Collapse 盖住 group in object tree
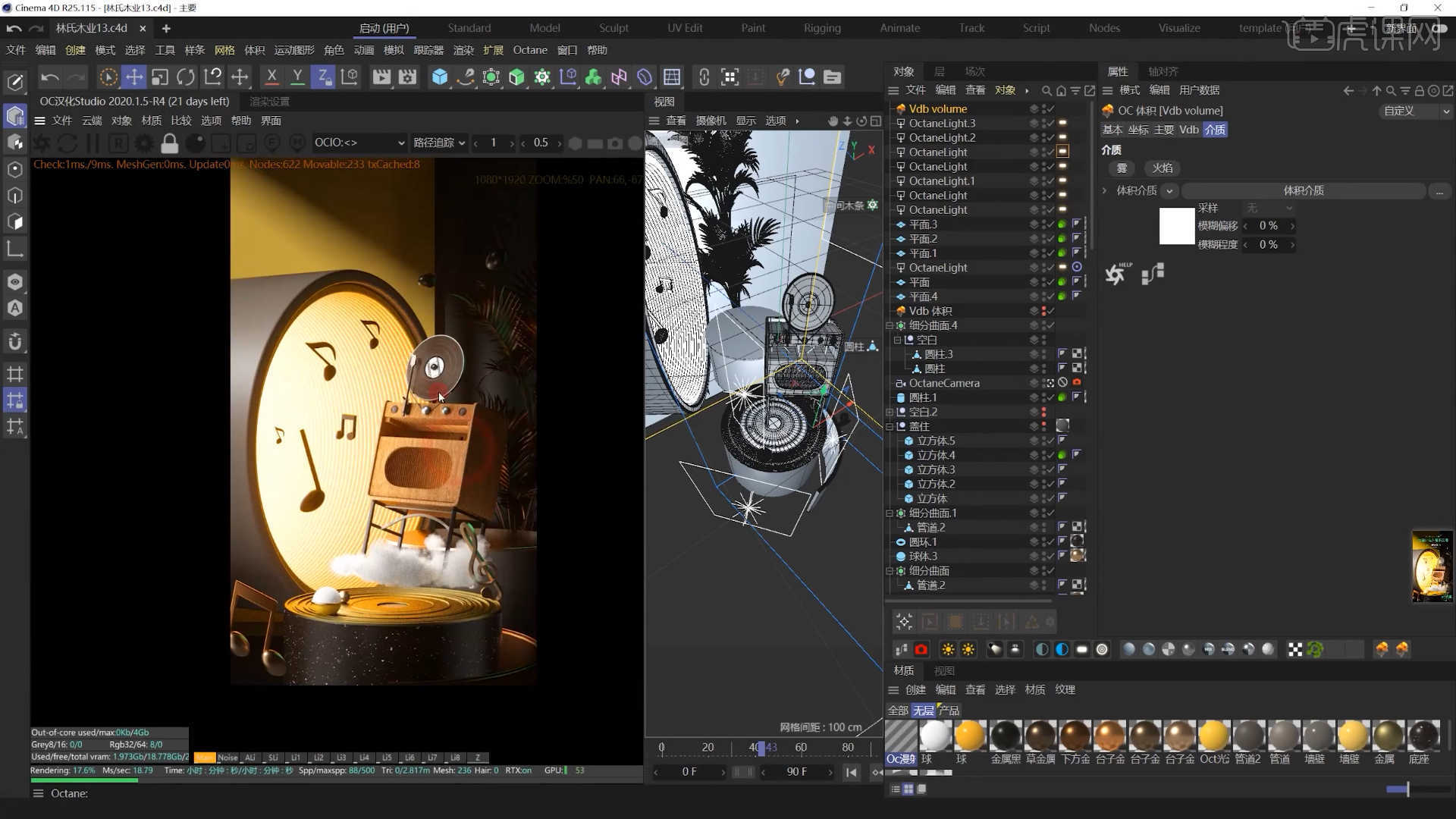The height and width of the screenshot is (819, 1456). click(890, 426)
